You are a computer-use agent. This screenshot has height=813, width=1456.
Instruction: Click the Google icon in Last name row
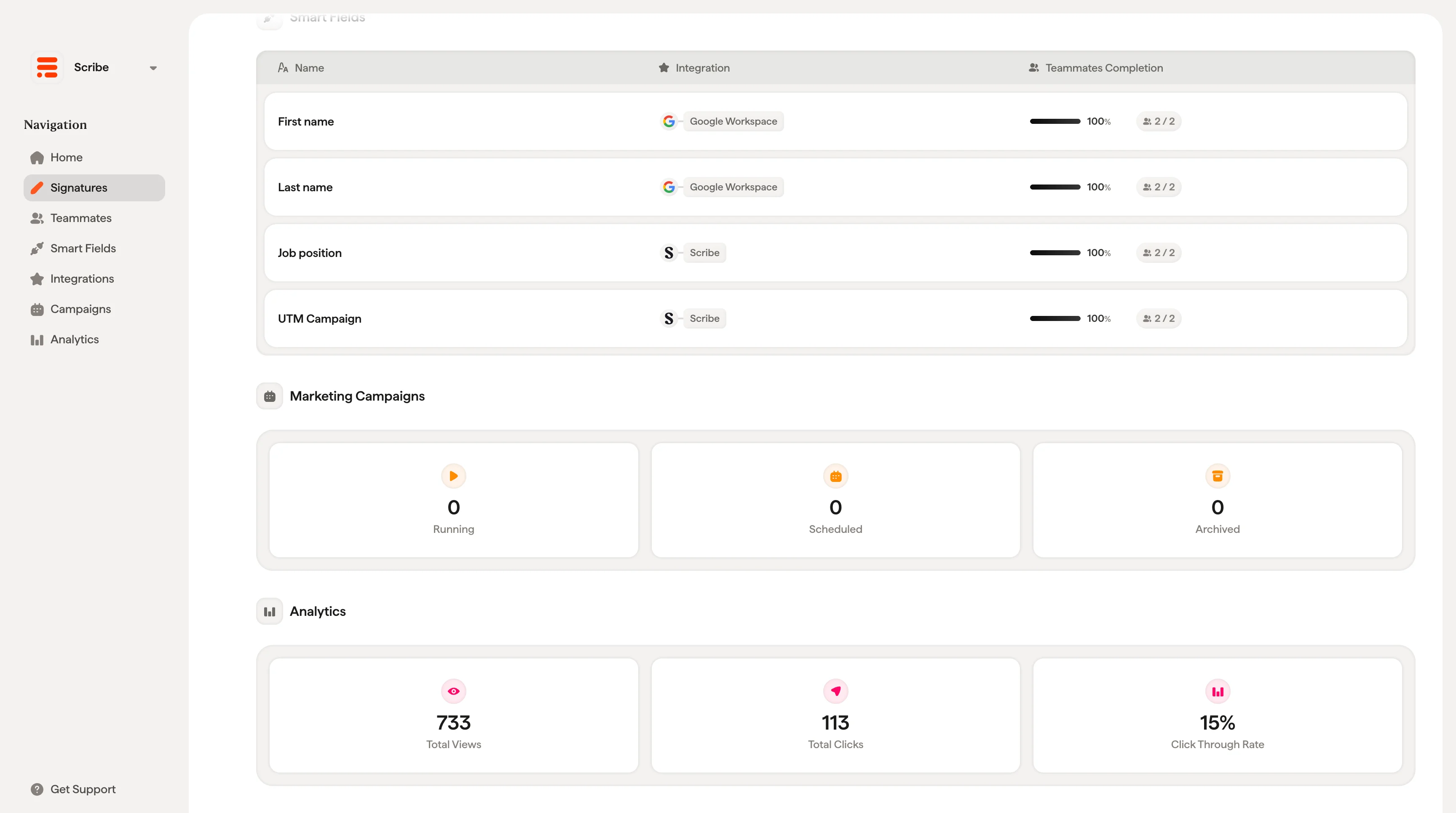669,187
